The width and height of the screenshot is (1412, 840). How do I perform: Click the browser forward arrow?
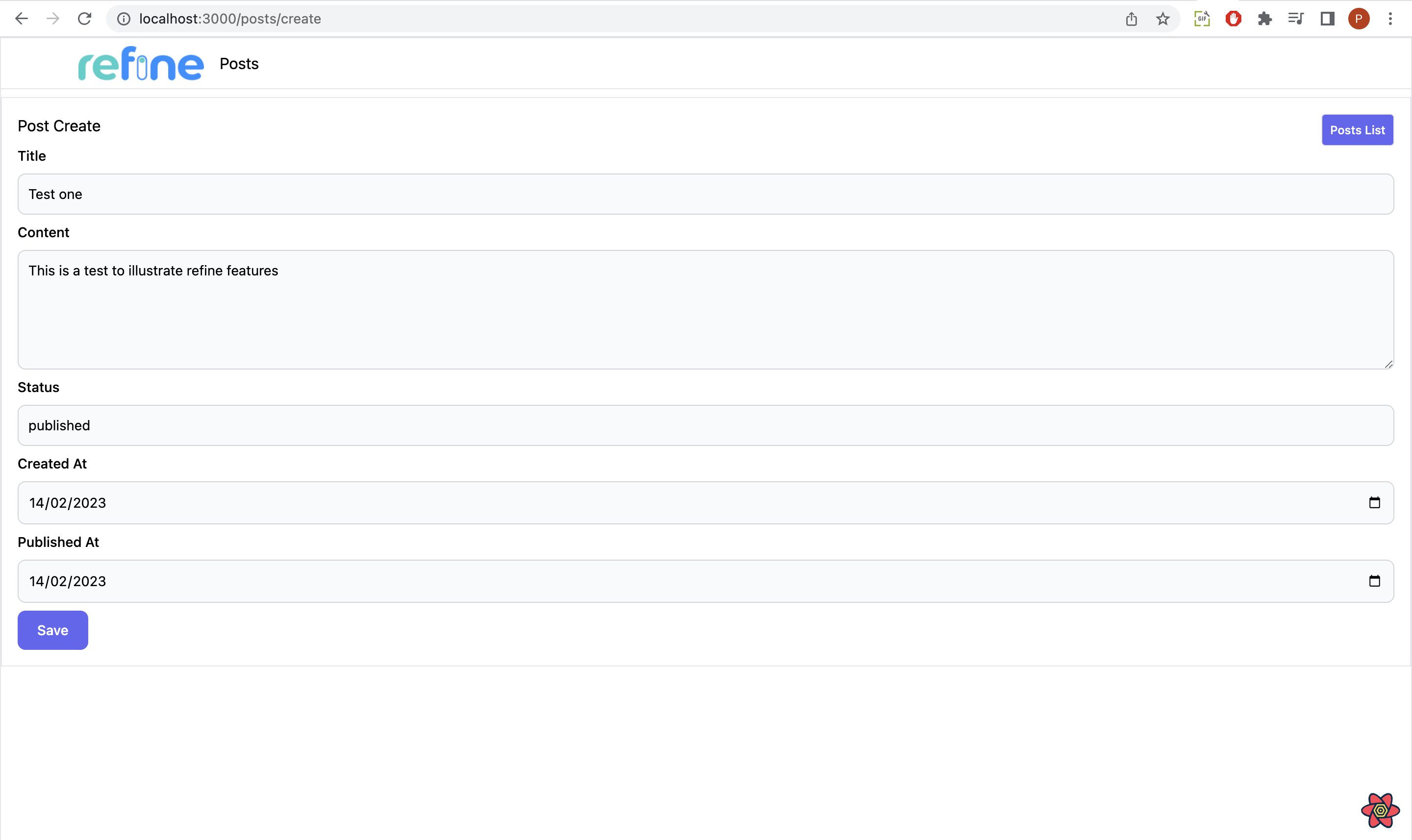(52, 19)
